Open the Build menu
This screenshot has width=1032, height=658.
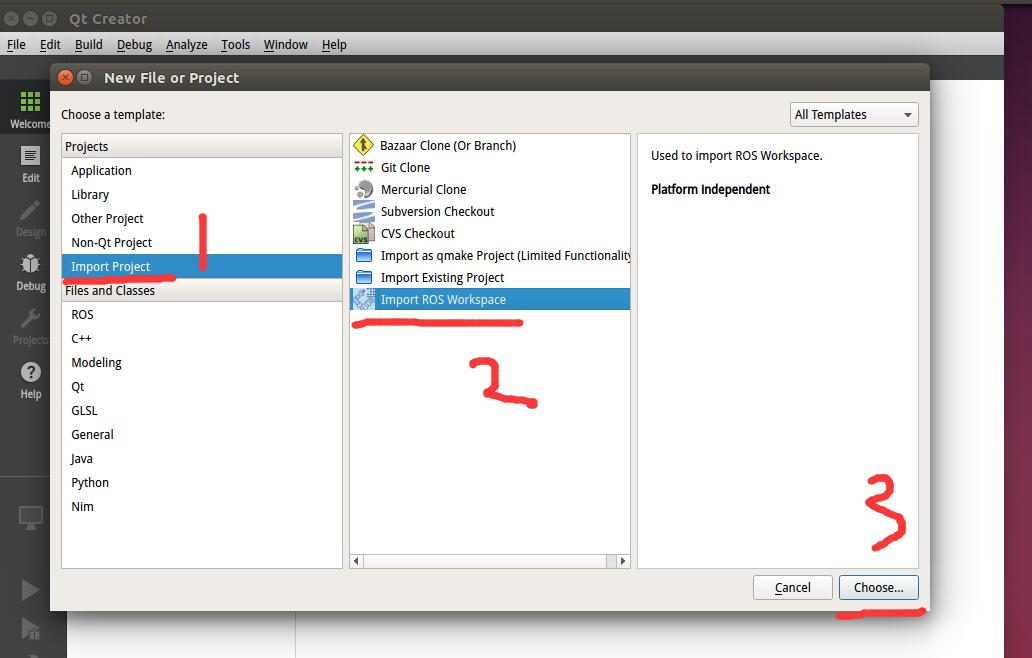(x=89, y=45)
